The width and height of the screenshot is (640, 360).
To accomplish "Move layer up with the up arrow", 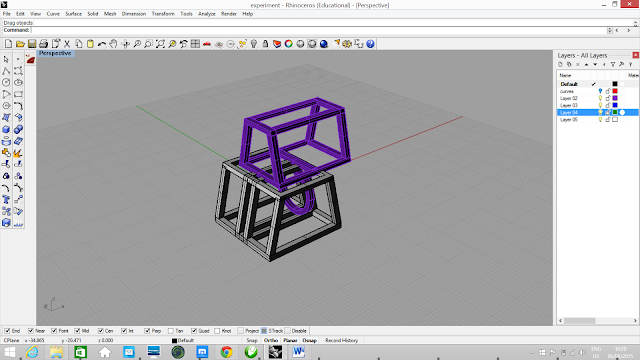I will (587, 64).
